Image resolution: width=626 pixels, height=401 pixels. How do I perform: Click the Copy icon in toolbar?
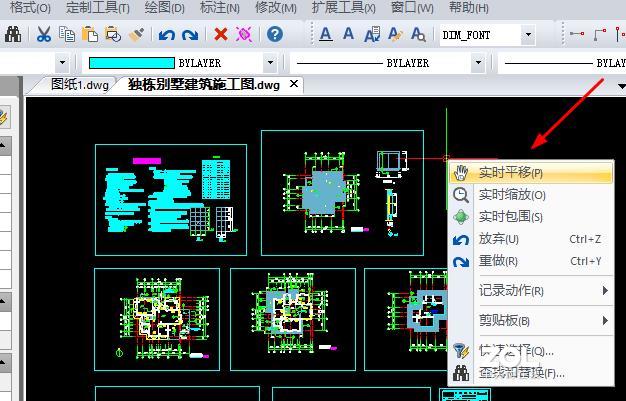point(67,34)
